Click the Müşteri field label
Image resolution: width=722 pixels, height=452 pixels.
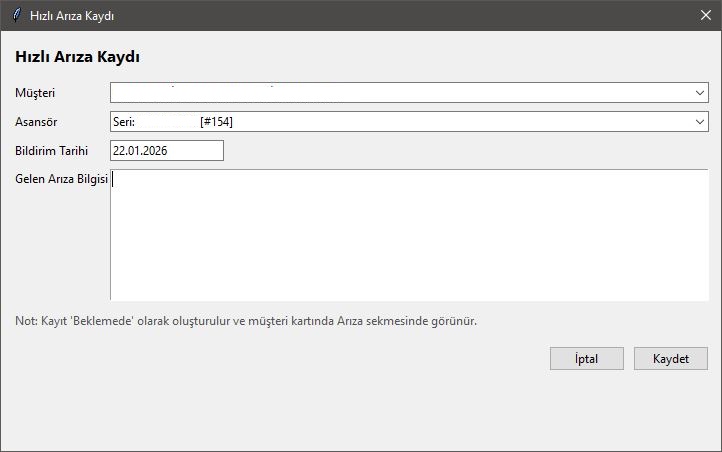(35, 93)
